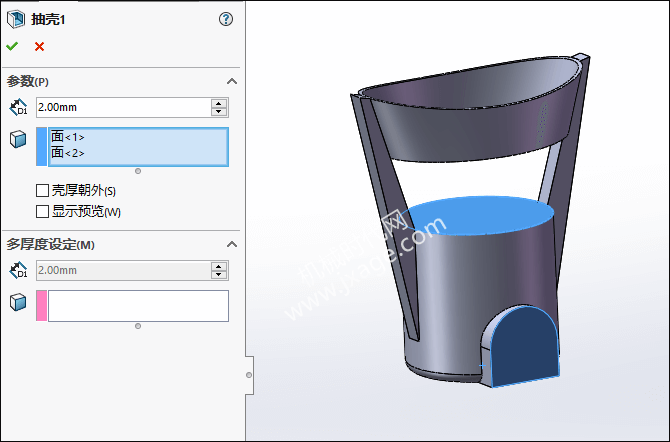Collapse the 参数(P) section

(232, 81)
